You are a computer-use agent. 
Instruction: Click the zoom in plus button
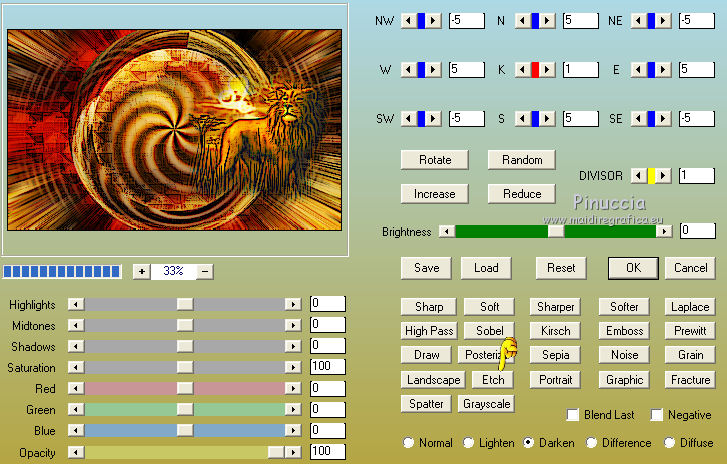coord(141,271)
